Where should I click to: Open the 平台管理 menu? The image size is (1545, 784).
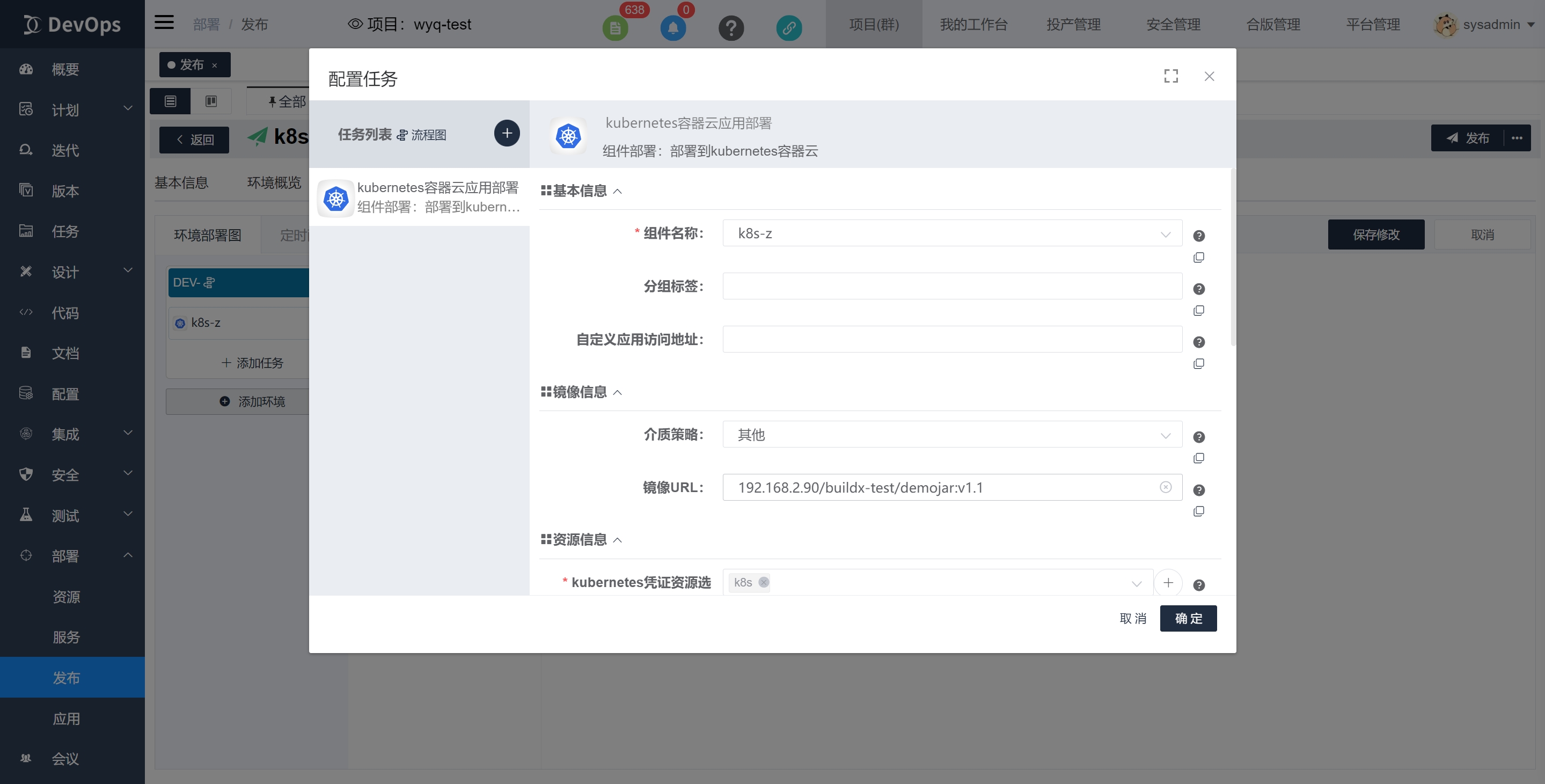[x=1373, y=25]
